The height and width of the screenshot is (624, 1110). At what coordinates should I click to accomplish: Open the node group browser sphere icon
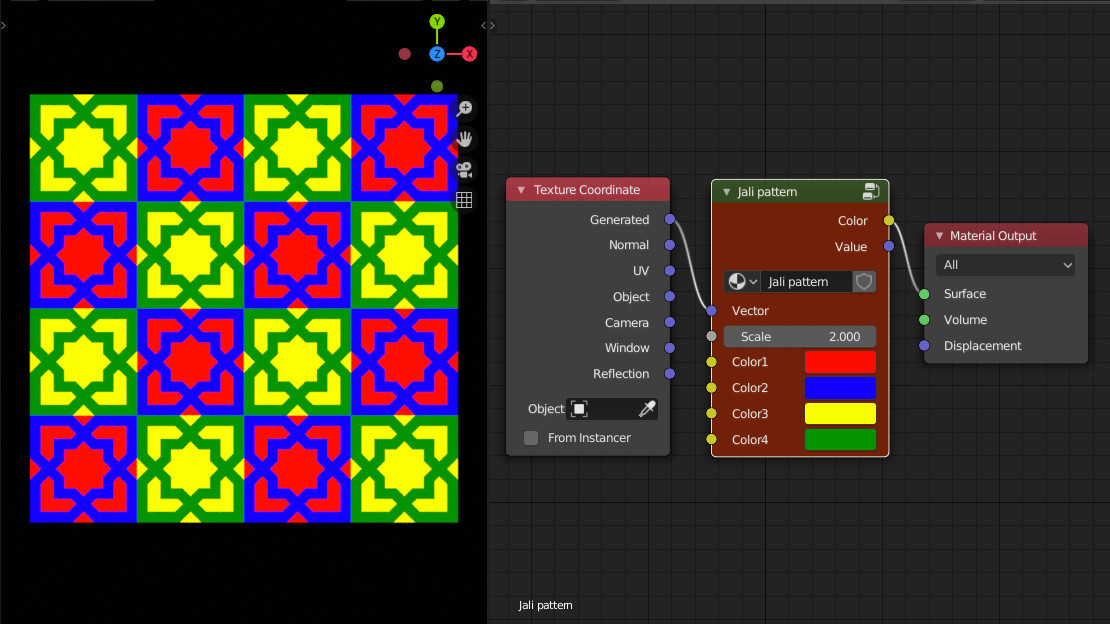click(736, 281)
